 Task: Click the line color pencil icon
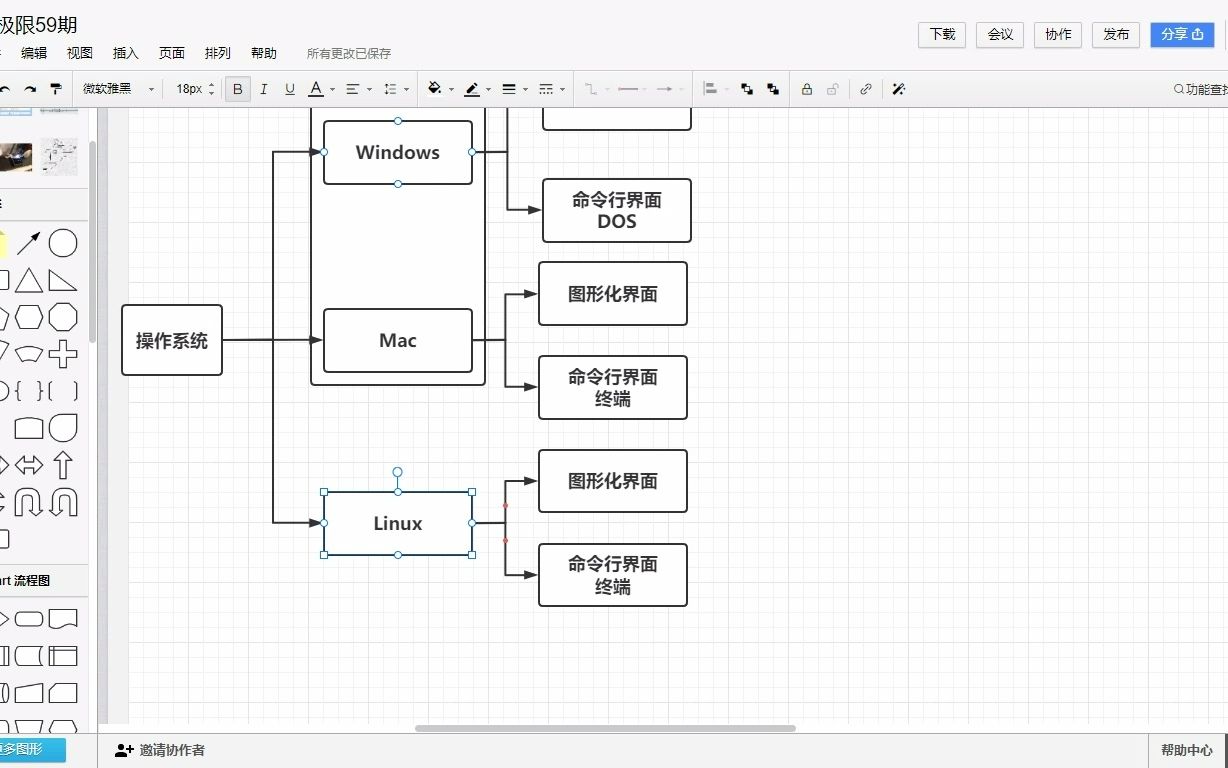tap(471, 89)
